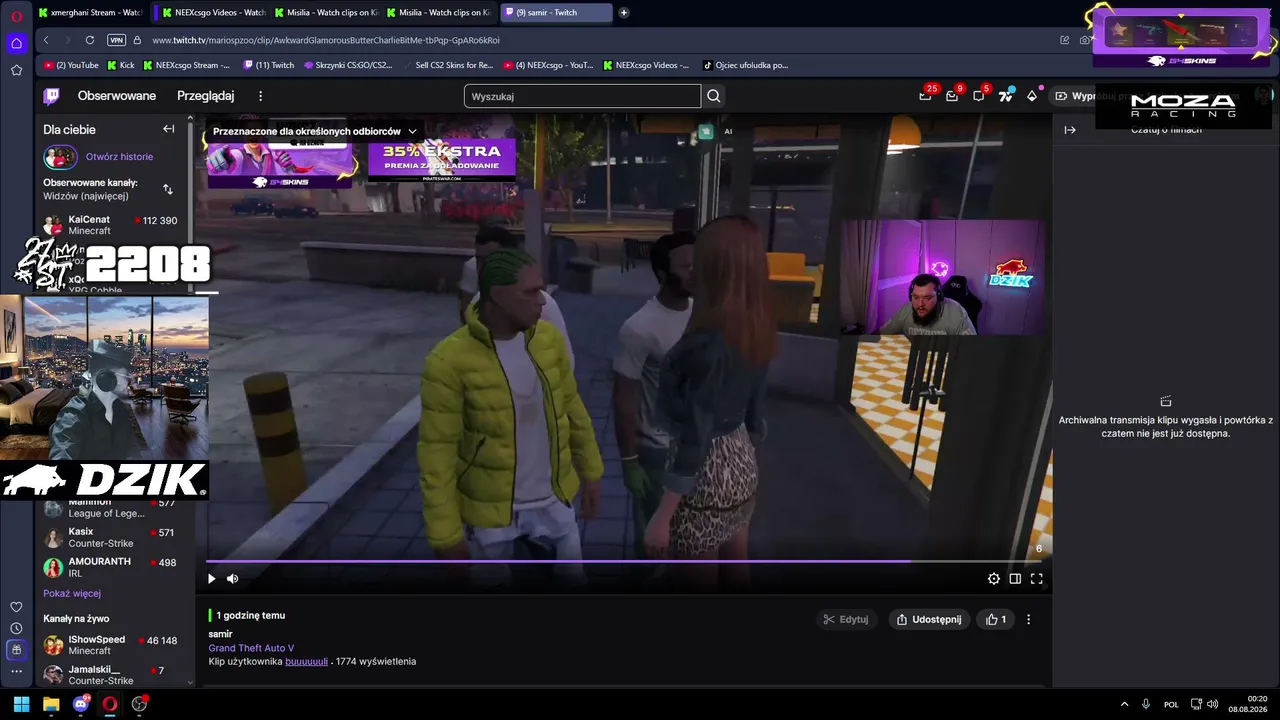This screenshot has width=1280, height=720.
Task: Open Windows Start menu
Action: click(x=21, y=704)
